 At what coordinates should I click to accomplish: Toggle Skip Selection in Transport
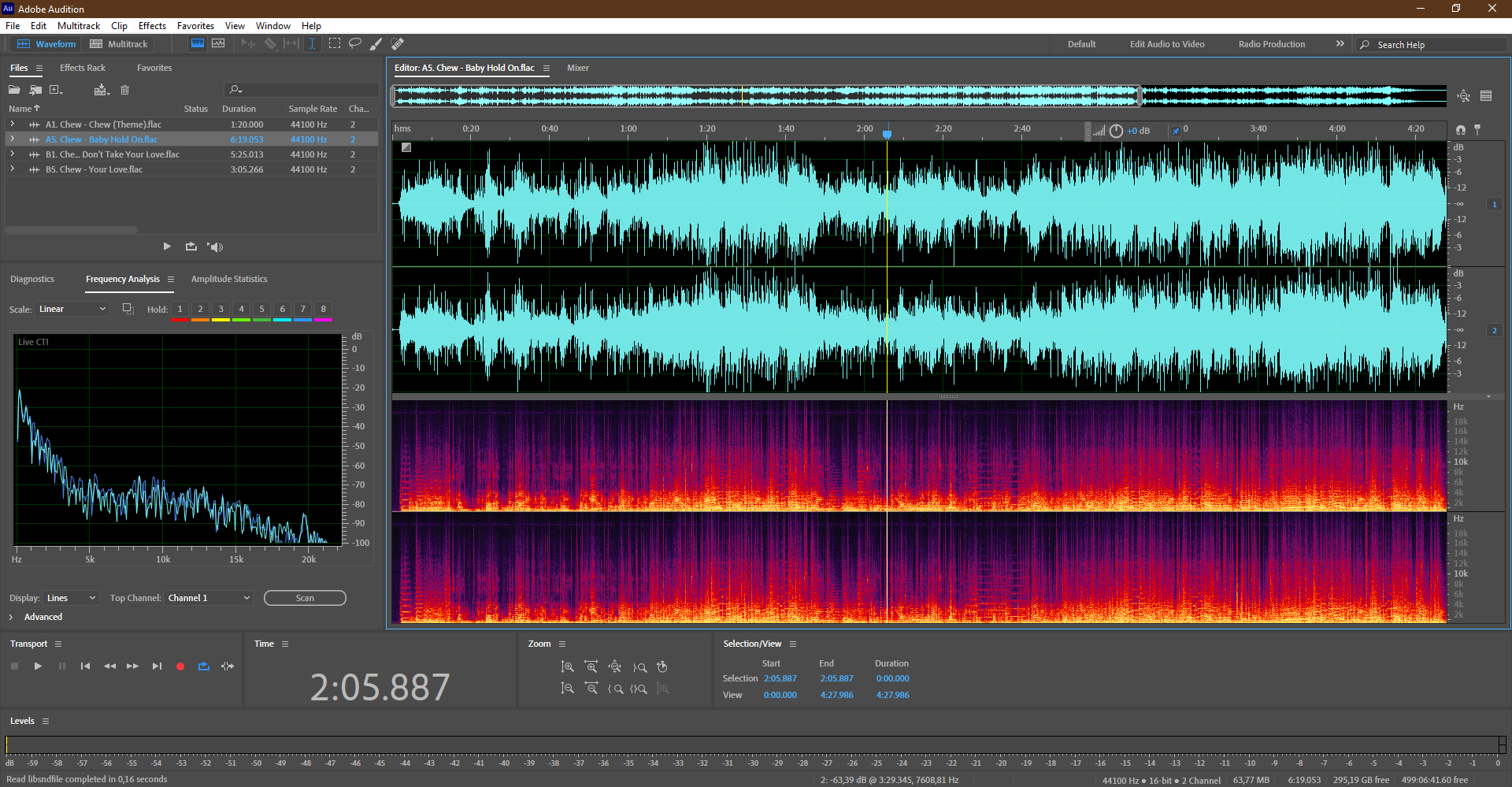(228, 666)
